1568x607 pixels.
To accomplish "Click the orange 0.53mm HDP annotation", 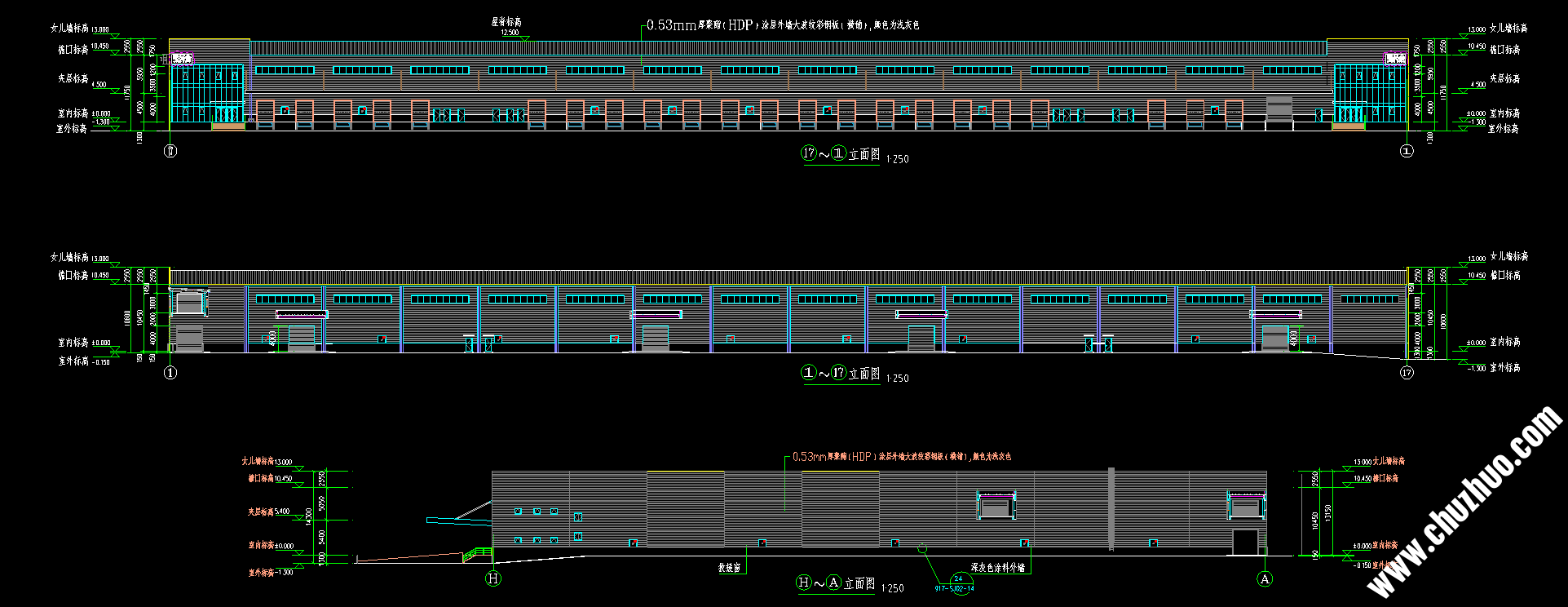I will 901,457.
